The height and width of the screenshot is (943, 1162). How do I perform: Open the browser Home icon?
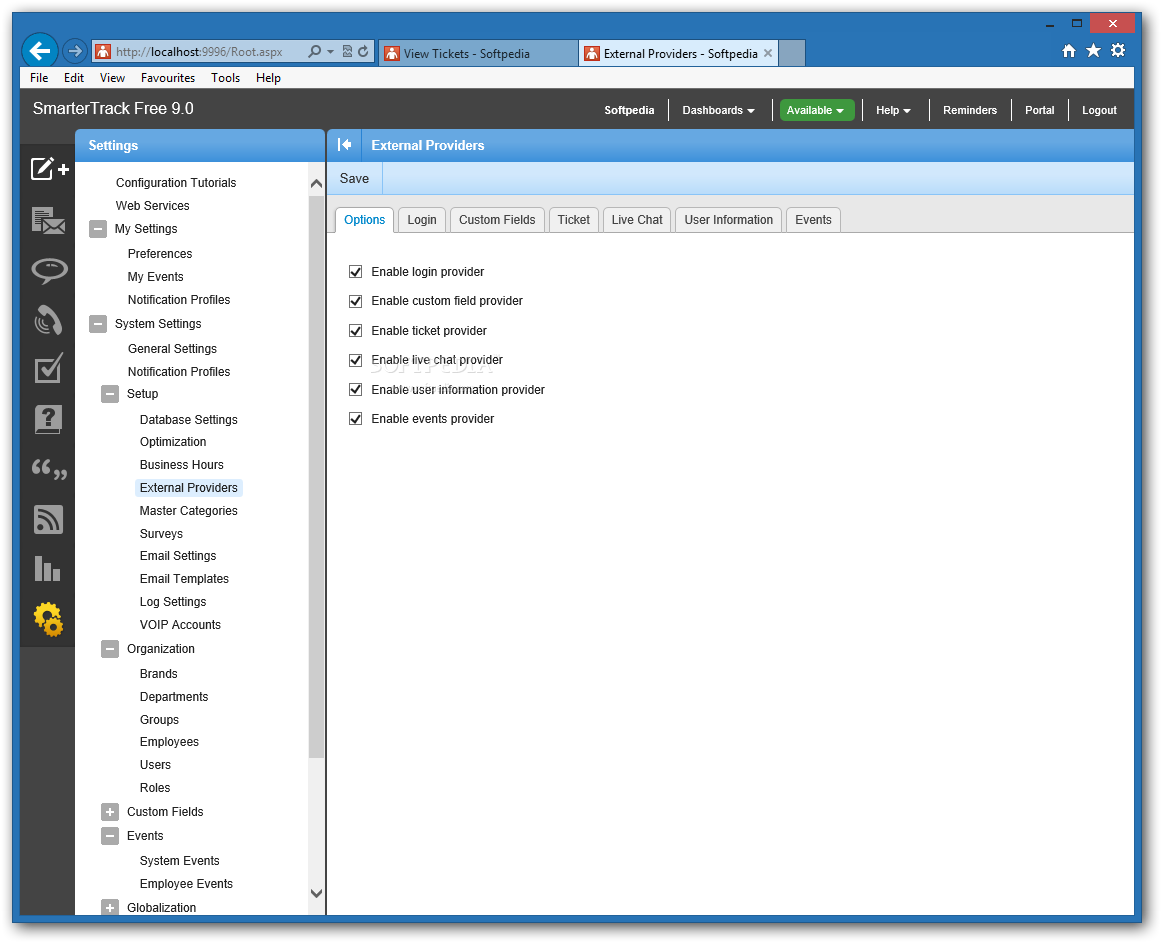1069,50
